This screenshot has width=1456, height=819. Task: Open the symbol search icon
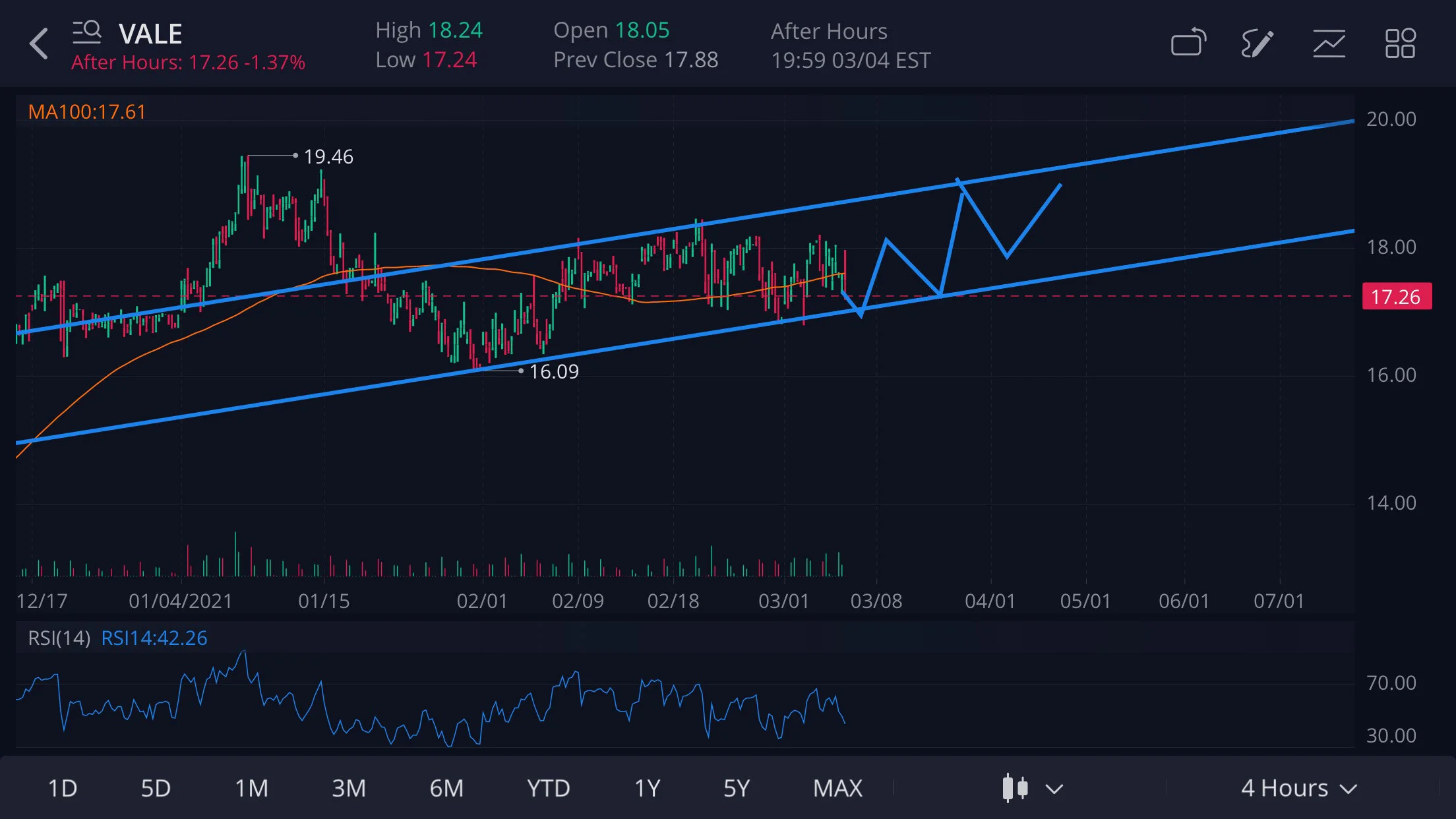click(x=86, y=31)
